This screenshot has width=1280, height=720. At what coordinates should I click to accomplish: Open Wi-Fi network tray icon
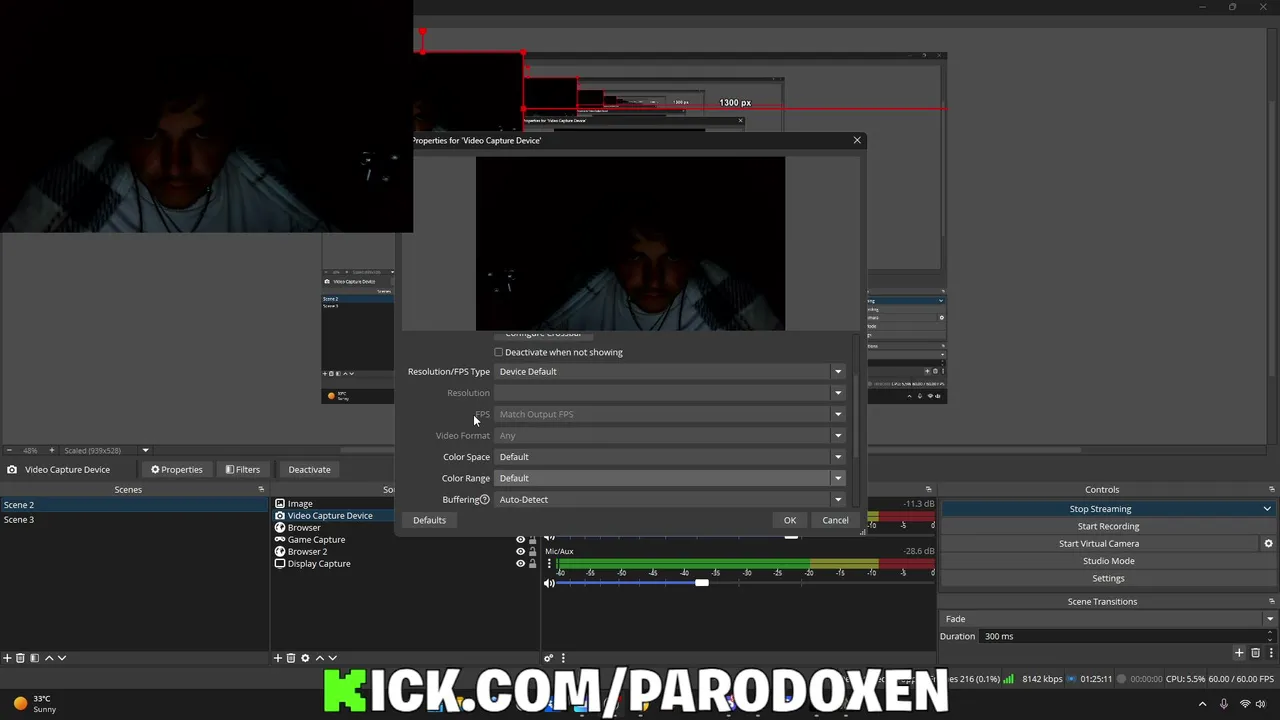click(1245, 704)
